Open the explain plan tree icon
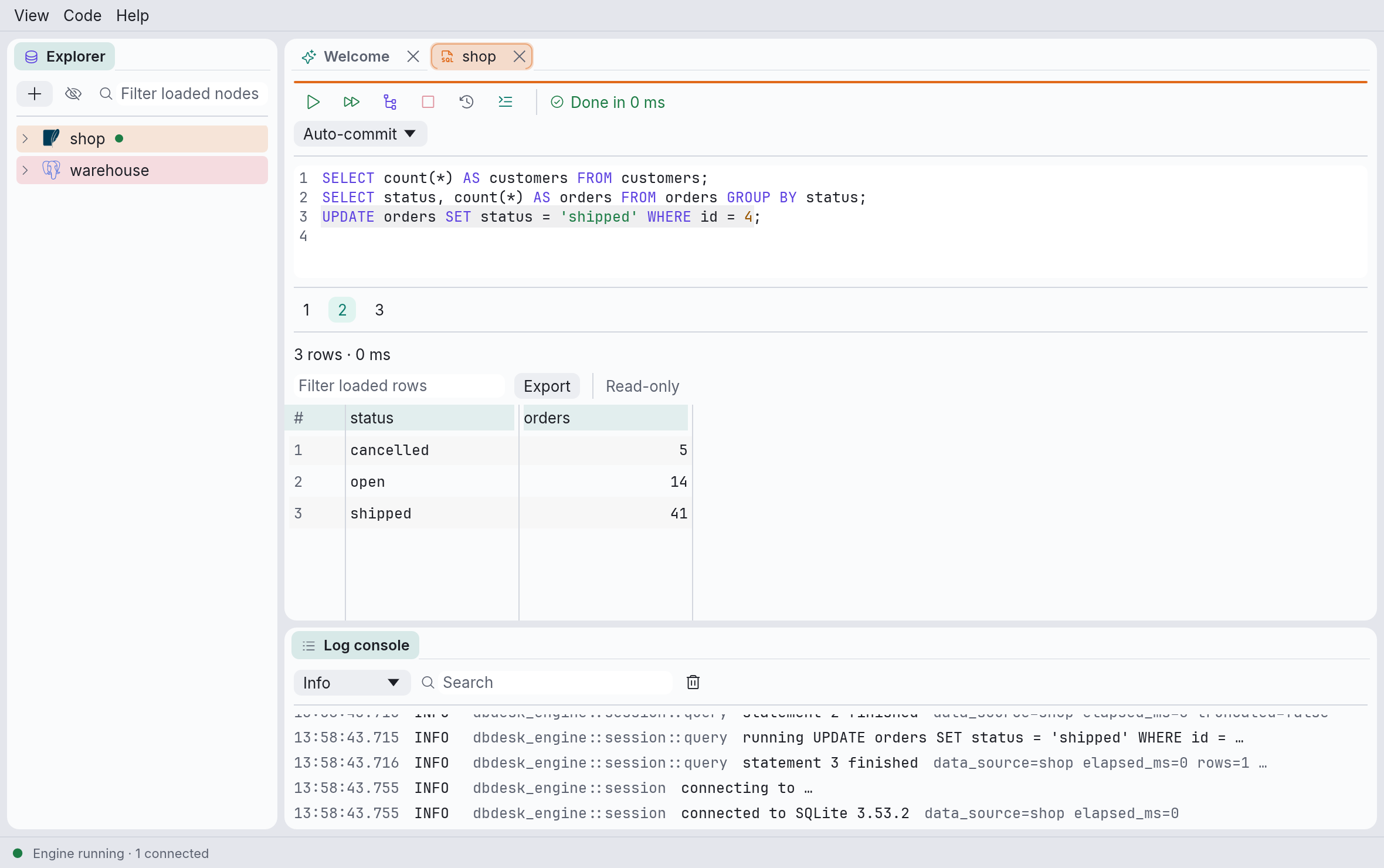Screen dimensions: 1384x868 click(x=390, y=102)
